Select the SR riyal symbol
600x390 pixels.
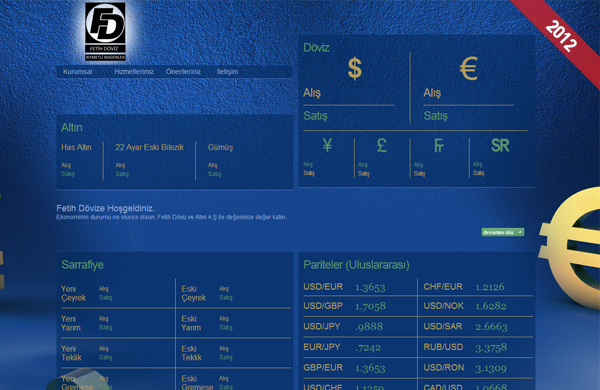[x=500, y=145]
